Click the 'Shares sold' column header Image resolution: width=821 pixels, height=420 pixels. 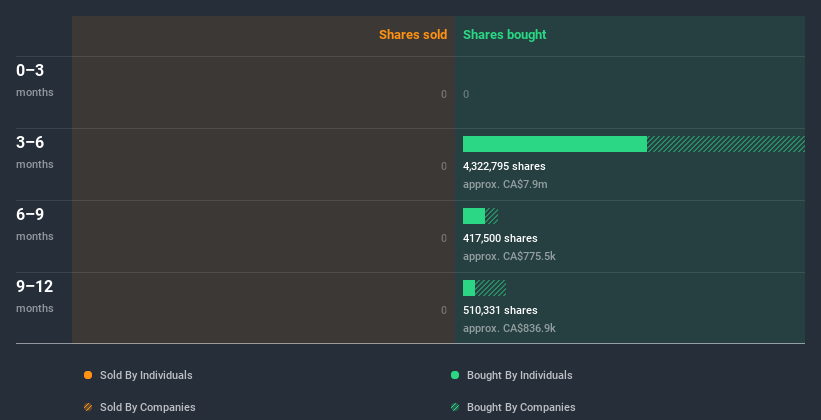pyautogui.click(x=413, y=35)
